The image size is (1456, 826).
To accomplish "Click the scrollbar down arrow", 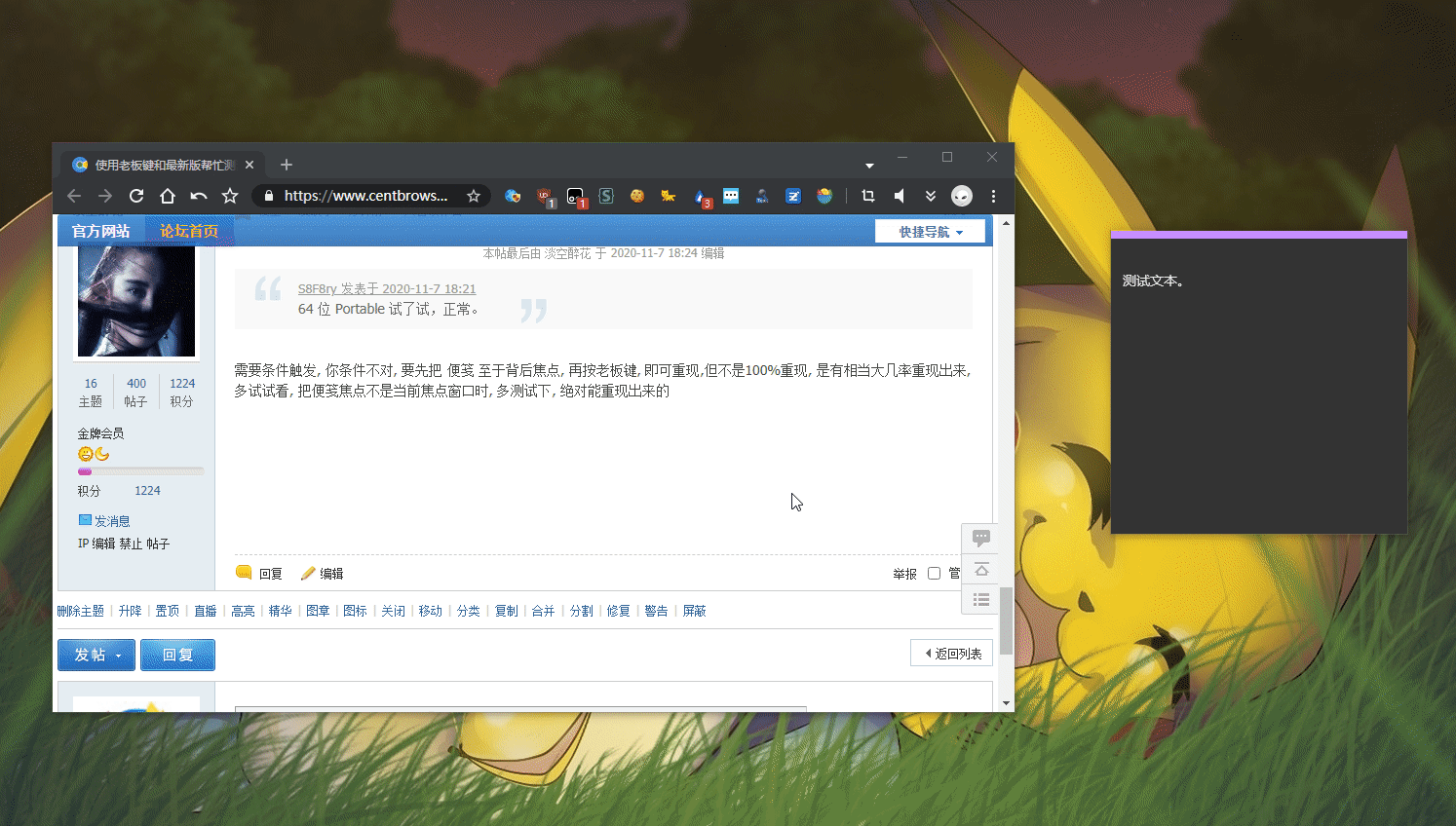I will (1006, 702).
